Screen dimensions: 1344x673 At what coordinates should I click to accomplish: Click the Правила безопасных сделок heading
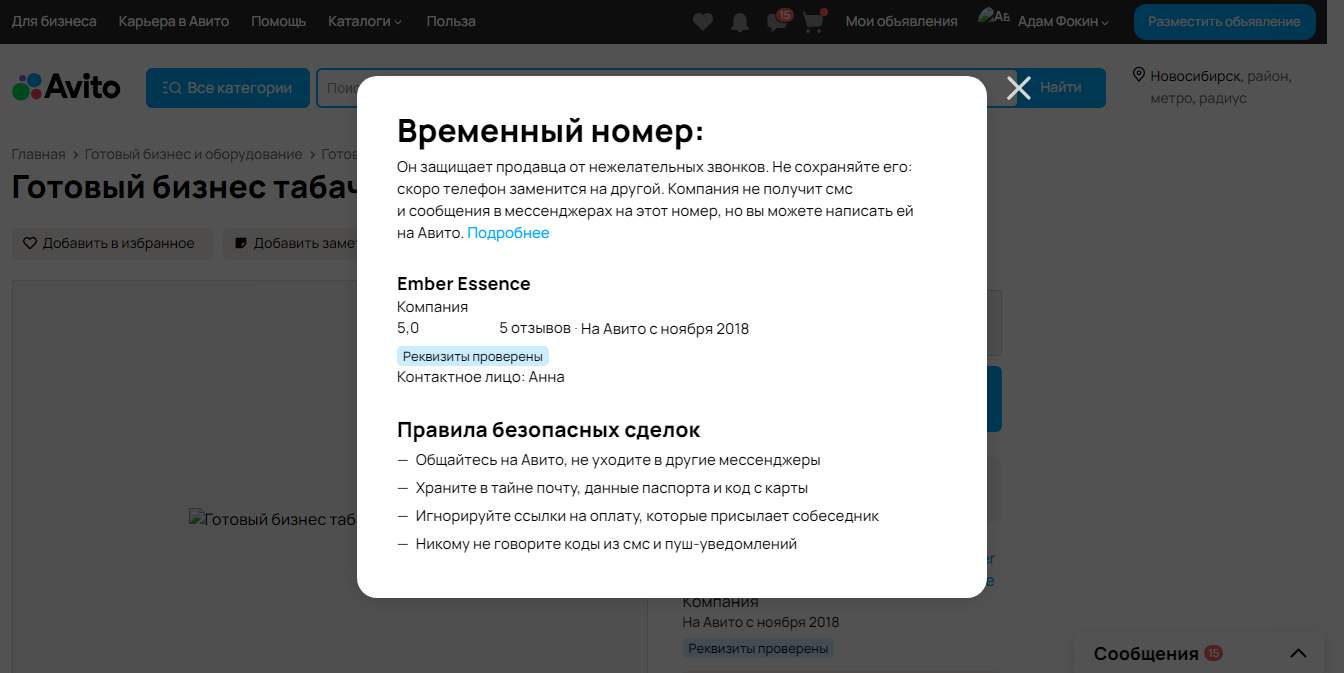(x=548, y=430)
